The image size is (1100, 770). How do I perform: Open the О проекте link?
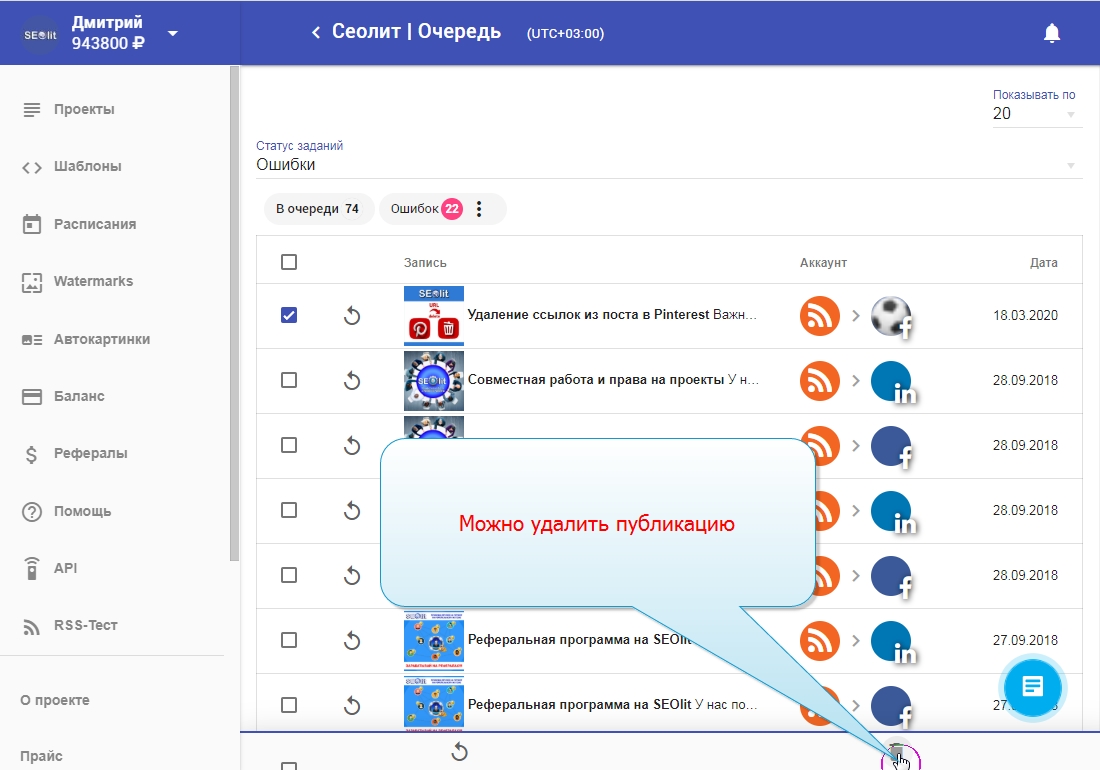(x=55, y=700)
